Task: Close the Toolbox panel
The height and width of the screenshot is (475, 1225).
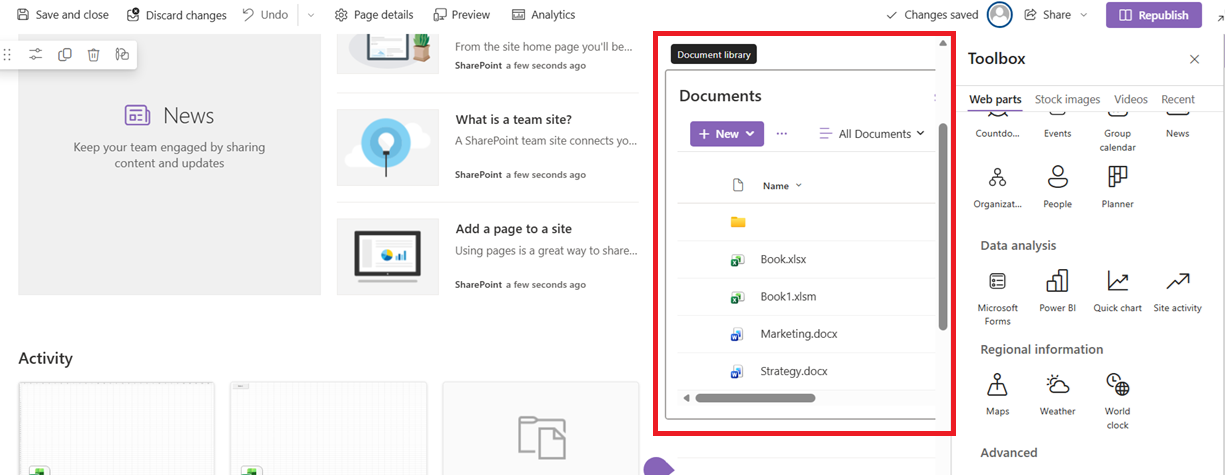Action: 1194,59
